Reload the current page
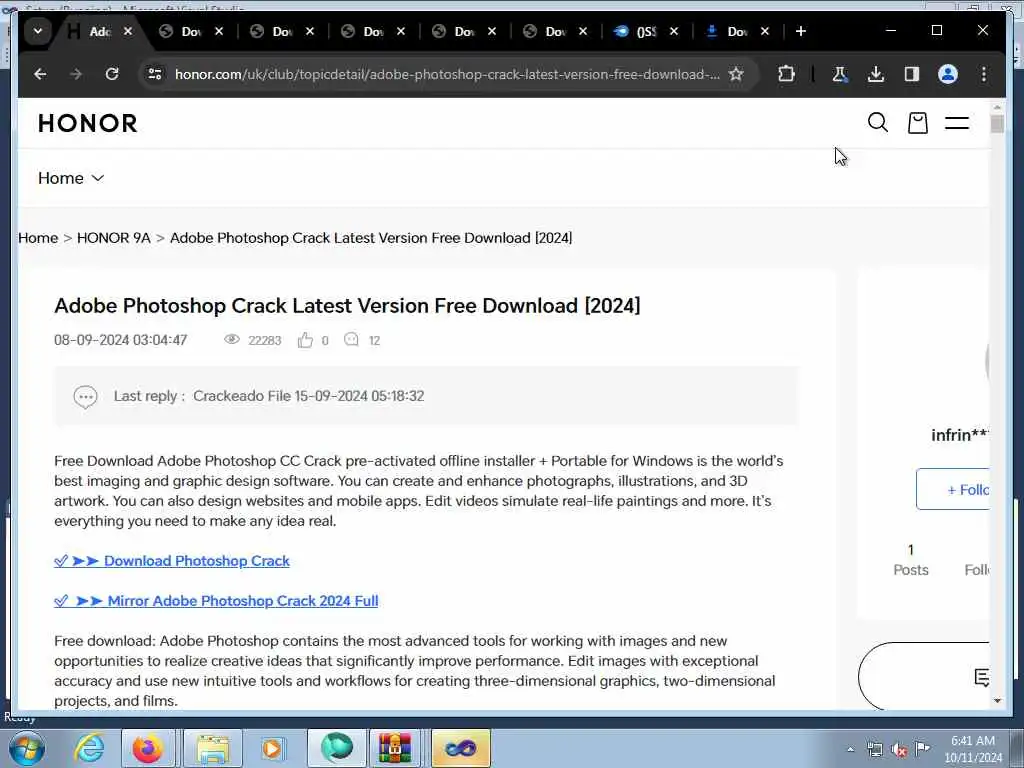Viewport: 1024px width, 768px height. [x=112, y=74]
